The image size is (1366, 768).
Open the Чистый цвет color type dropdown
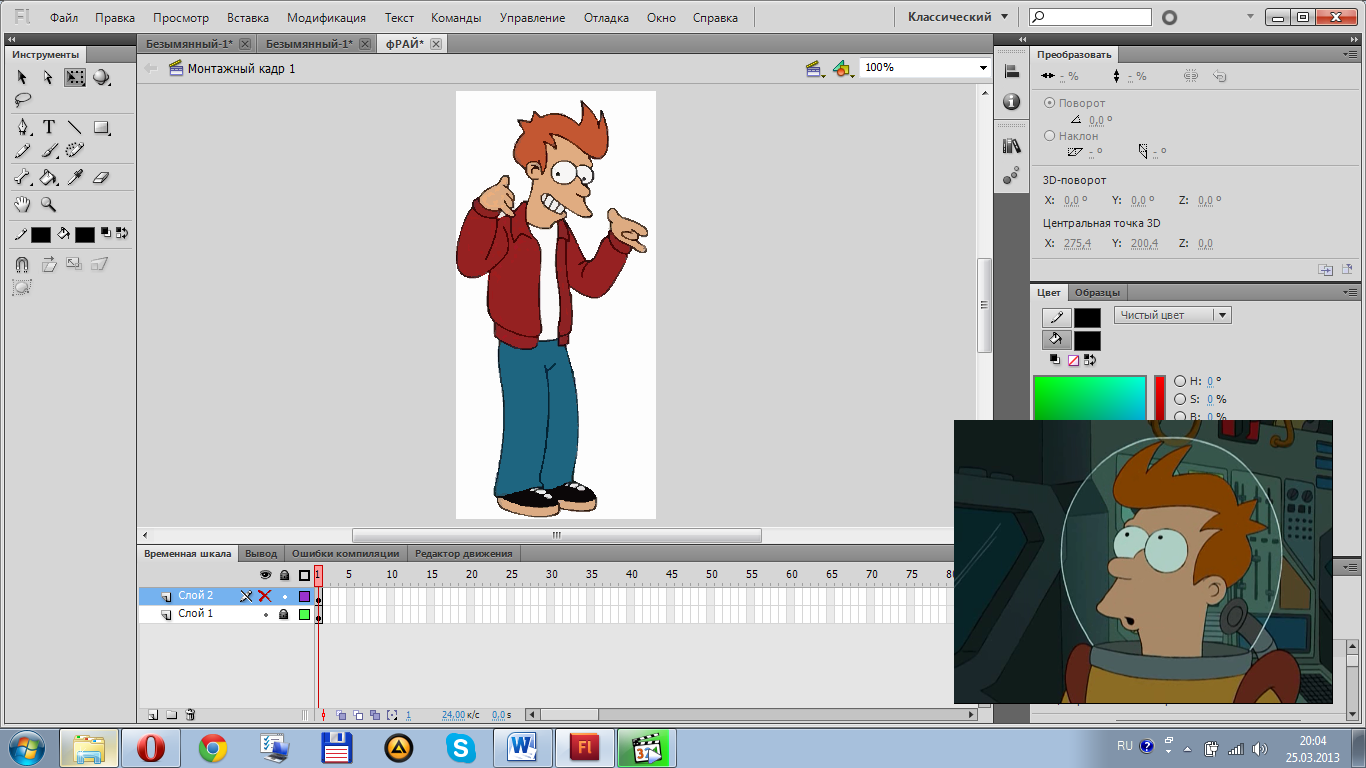tap(1173, 315)
